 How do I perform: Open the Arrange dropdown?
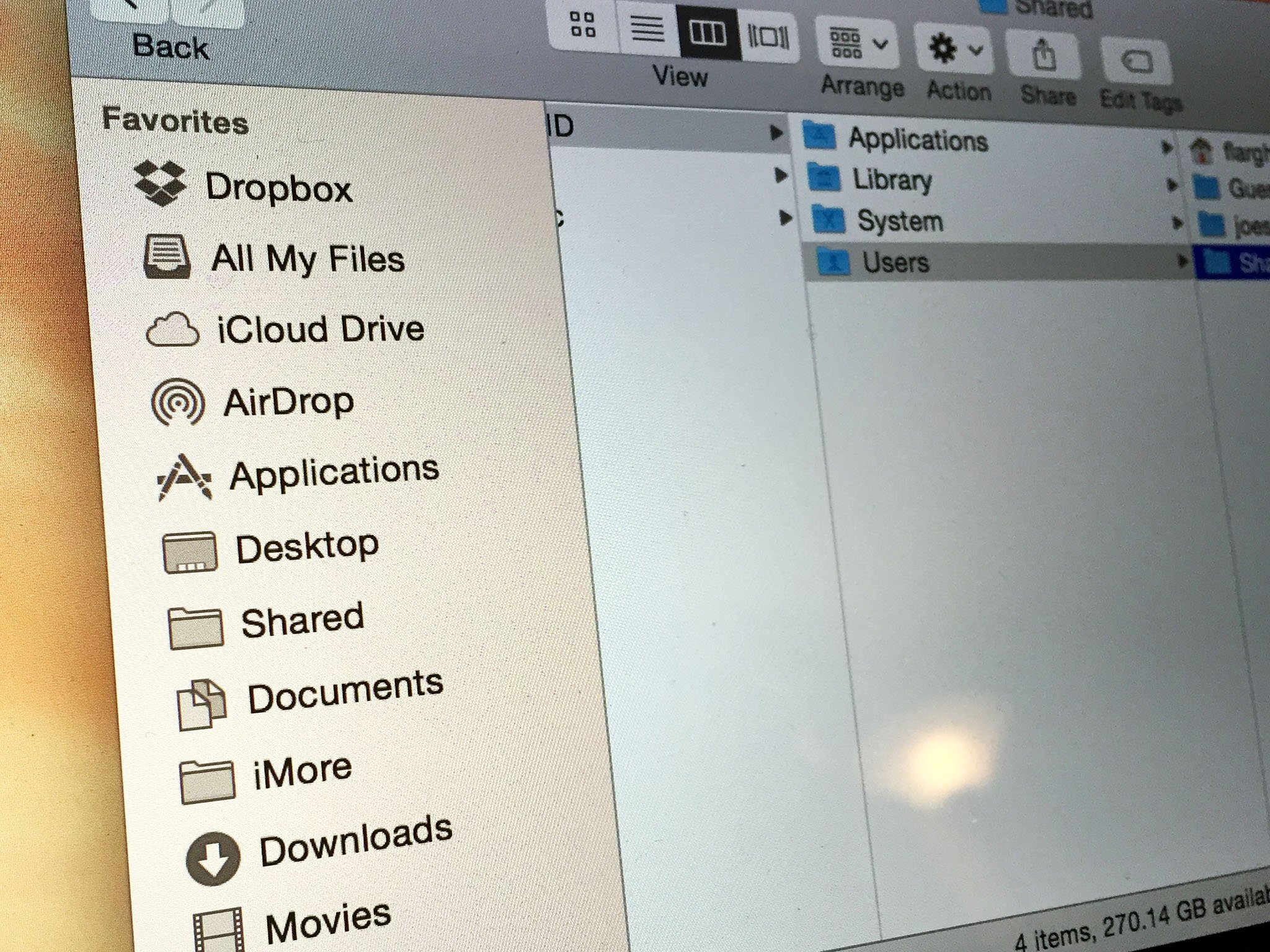tap(858, 43)
